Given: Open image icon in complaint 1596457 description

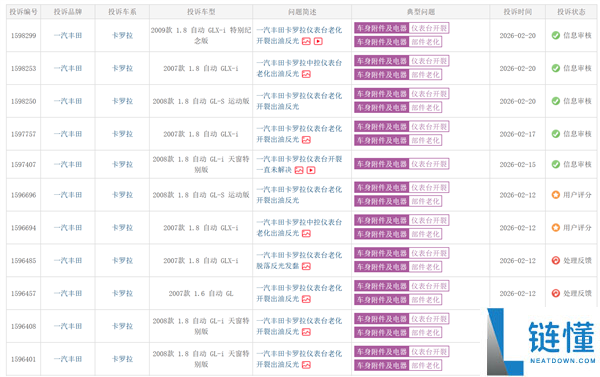Looking at the screenshot, I should tap(307, 299).
